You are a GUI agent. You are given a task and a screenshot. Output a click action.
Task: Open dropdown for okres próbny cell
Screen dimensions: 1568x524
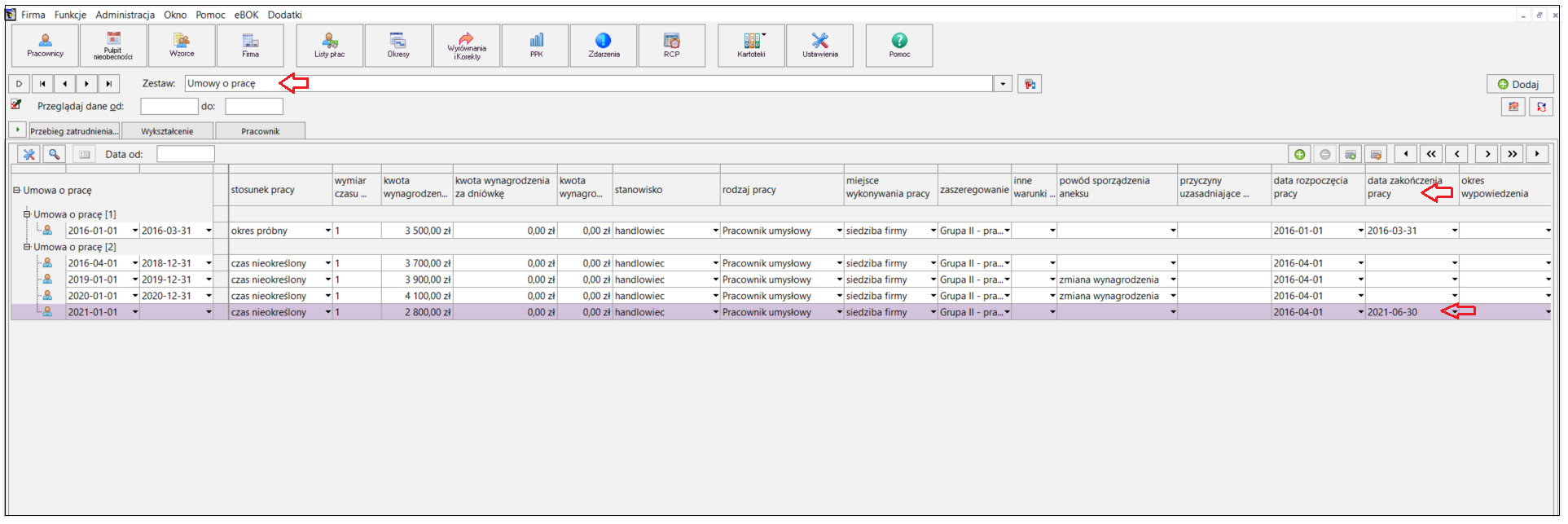(328, 231)
